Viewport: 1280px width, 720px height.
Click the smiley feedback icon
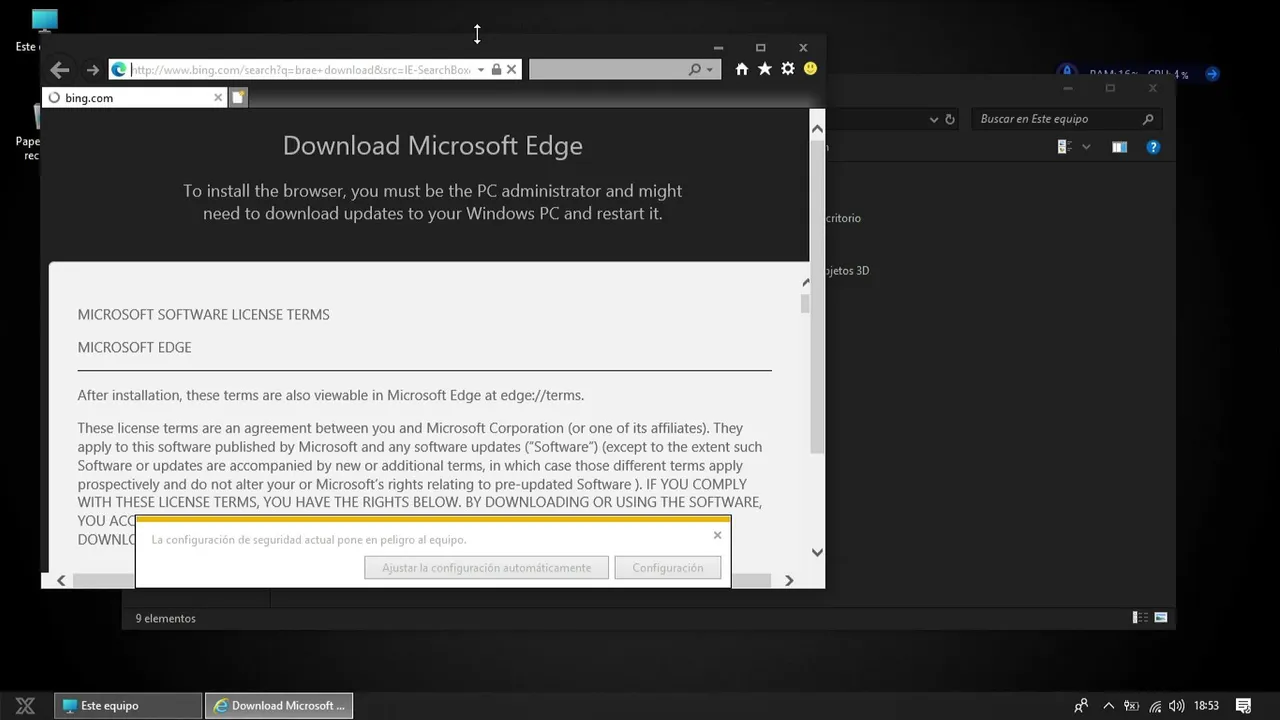point(810,69)
